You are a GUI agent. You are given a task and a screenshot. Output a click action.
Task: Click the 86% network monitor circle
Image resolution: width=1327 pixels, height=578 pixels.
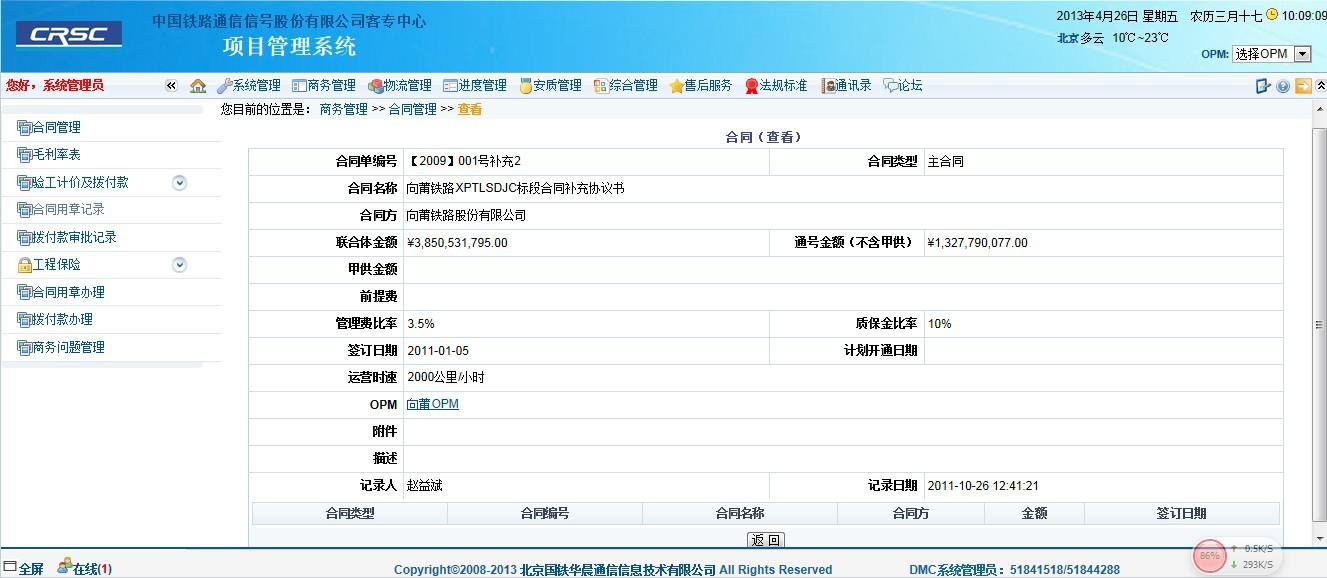[1209, 555]
